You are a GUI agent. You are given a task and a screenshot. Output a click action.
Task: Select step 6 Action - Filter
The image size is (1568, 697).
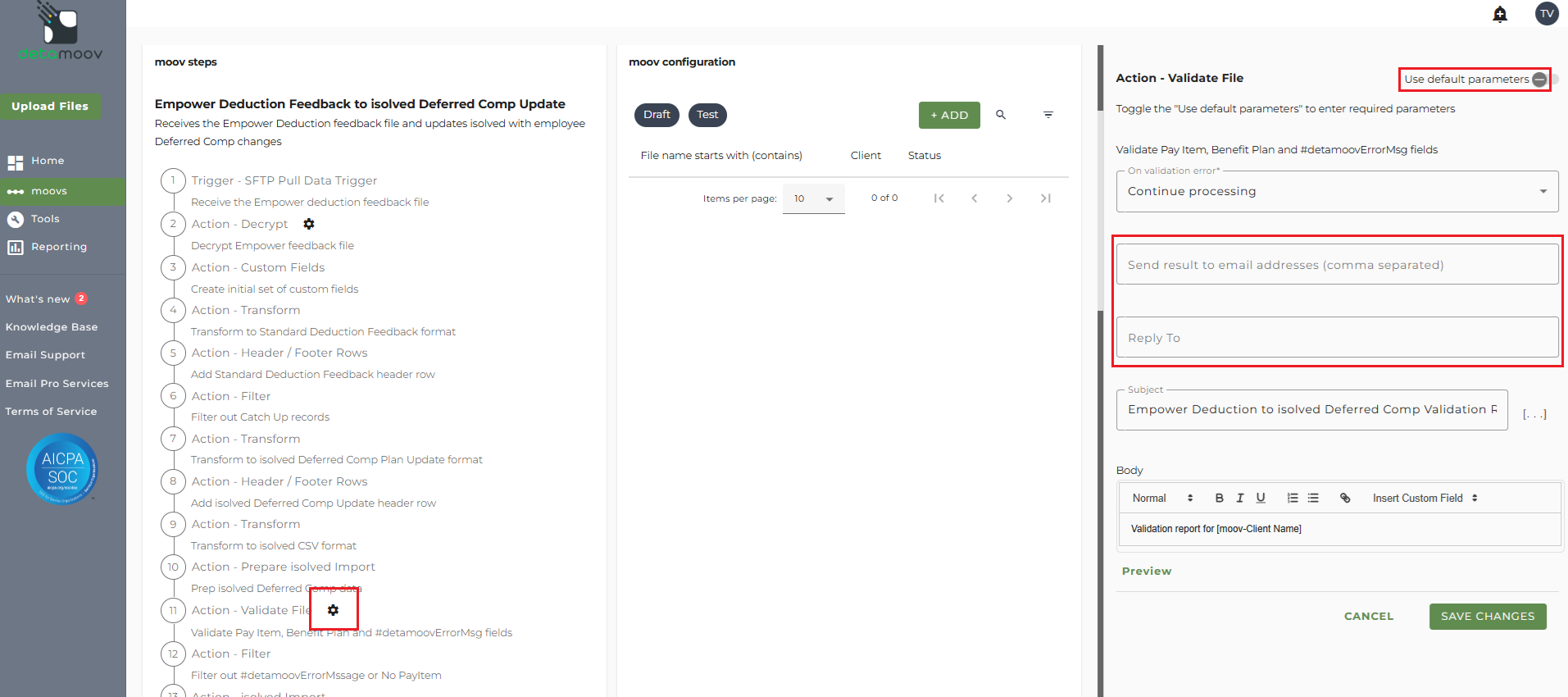[x=231, y=396]
